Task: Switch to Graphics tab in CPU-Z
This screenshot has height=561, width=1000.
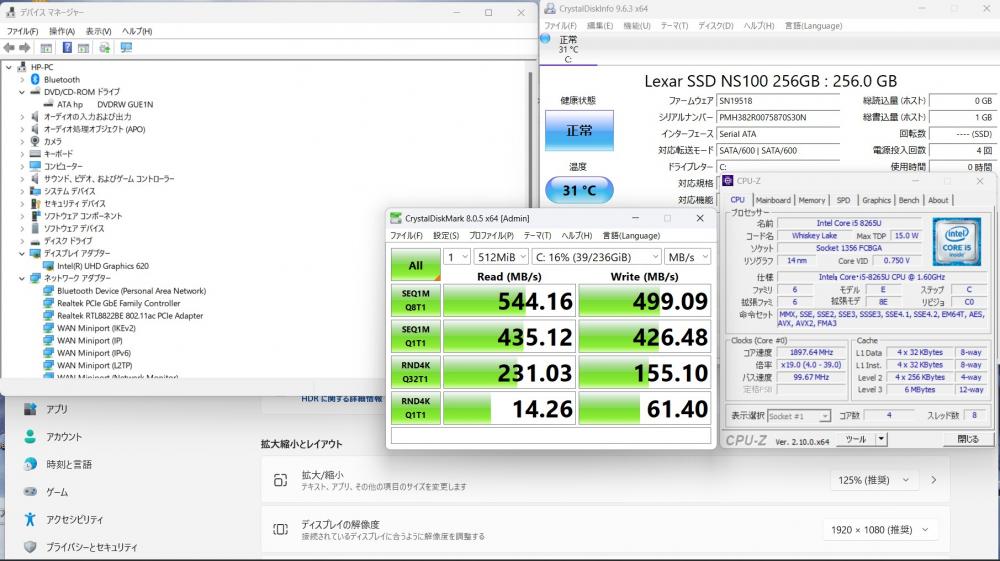Action: click(x=876, y=200)
